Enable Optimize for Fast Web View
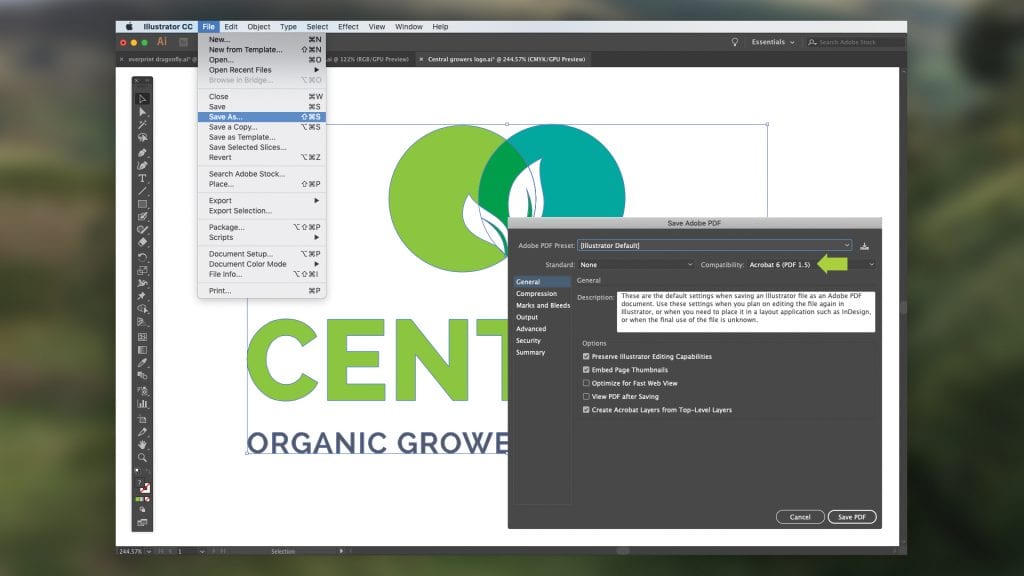1024x576 pixels. click(586, 383)
